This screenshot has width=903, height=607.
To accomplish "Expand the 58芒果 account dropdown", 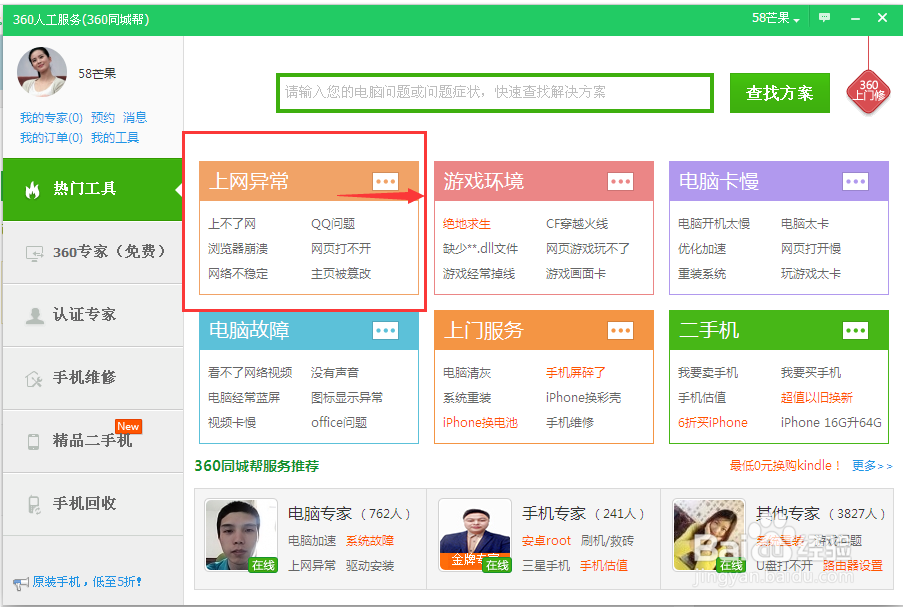I will pyautogui.click(x=774, y=17).
